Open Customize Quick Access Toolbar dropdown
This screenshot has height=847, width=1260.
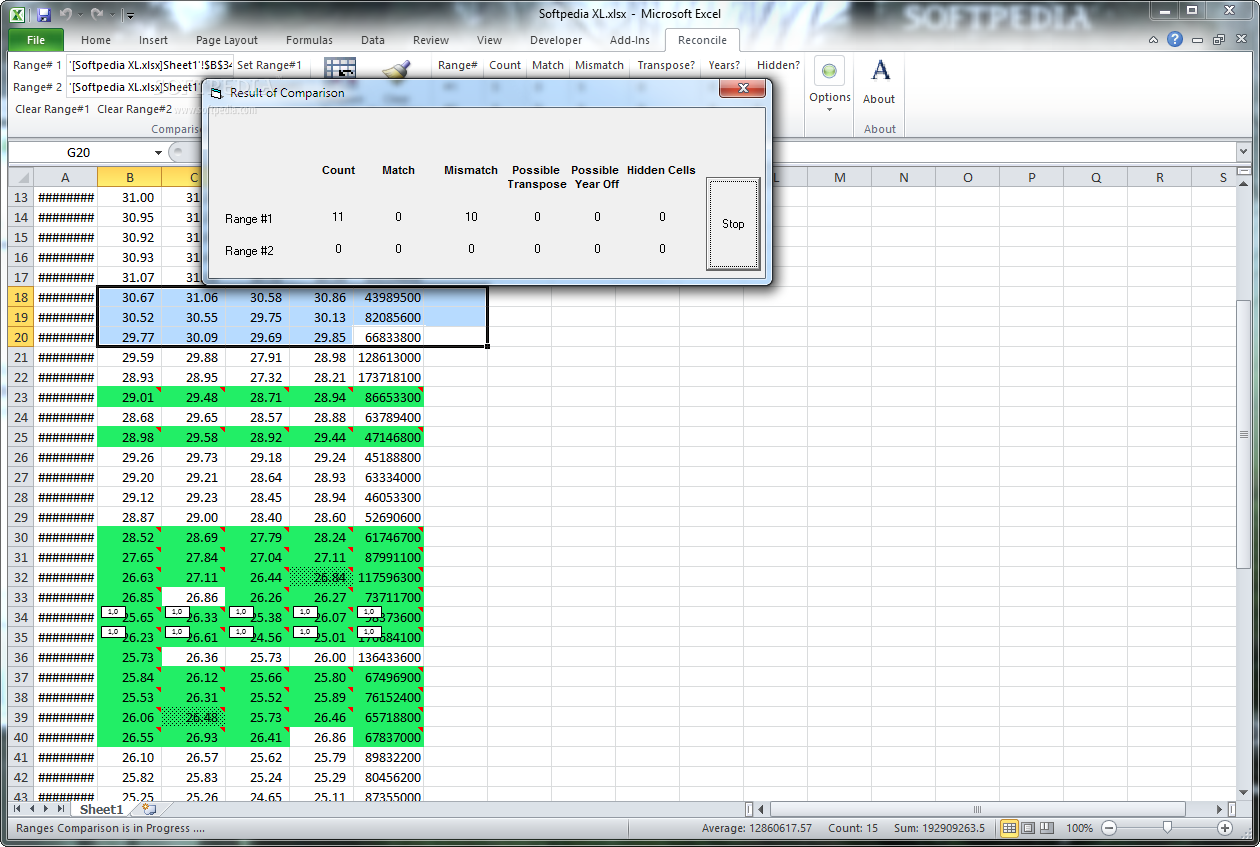click(x=130, y=16)
